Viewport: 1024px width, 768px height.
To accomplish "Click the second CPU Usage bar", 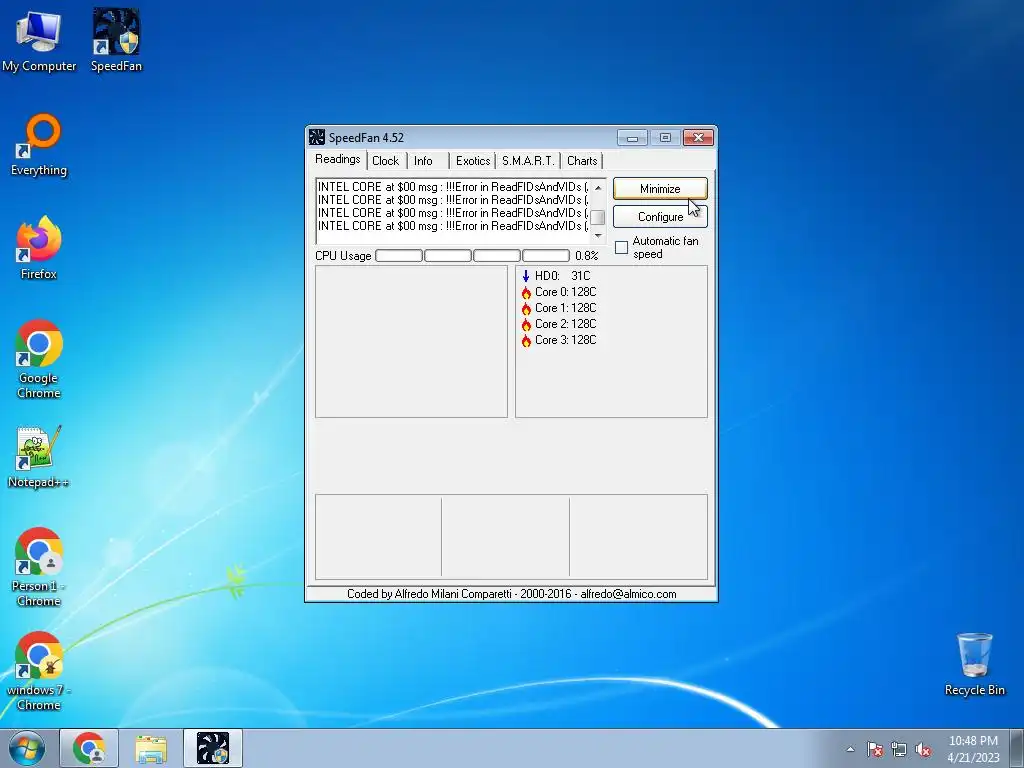I will click(447, 255).
